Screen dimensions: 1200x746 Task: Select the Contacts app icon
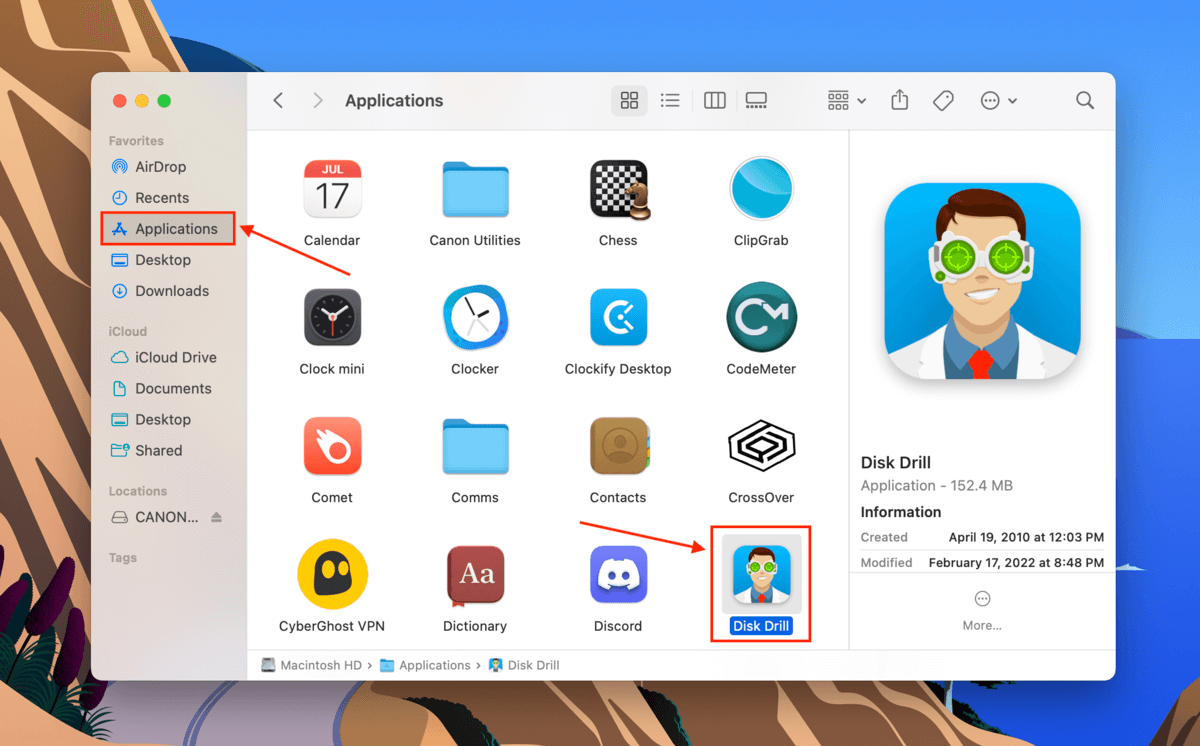point(620,446)
